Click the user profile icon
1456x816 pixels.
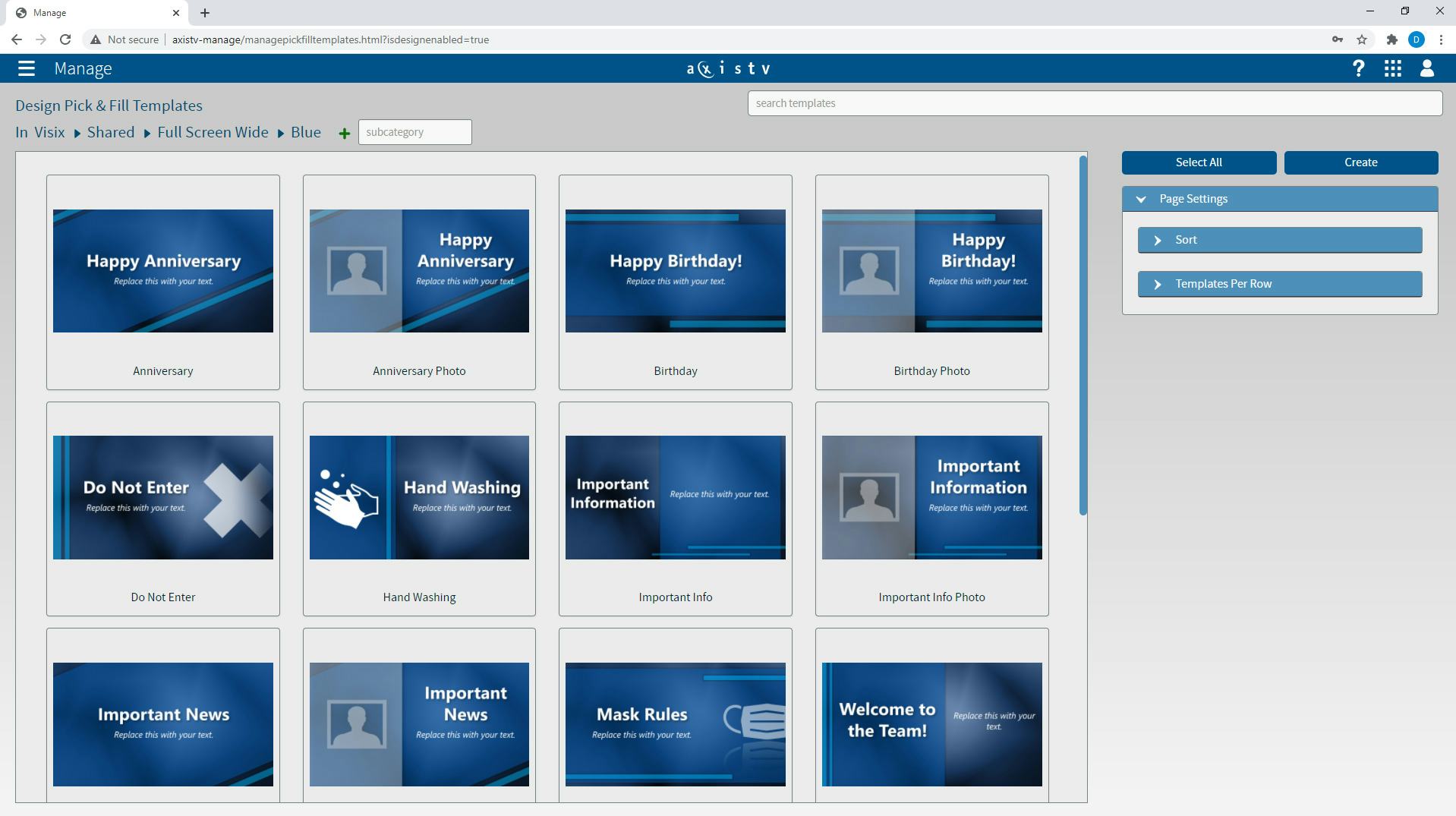click(1426, 68)
